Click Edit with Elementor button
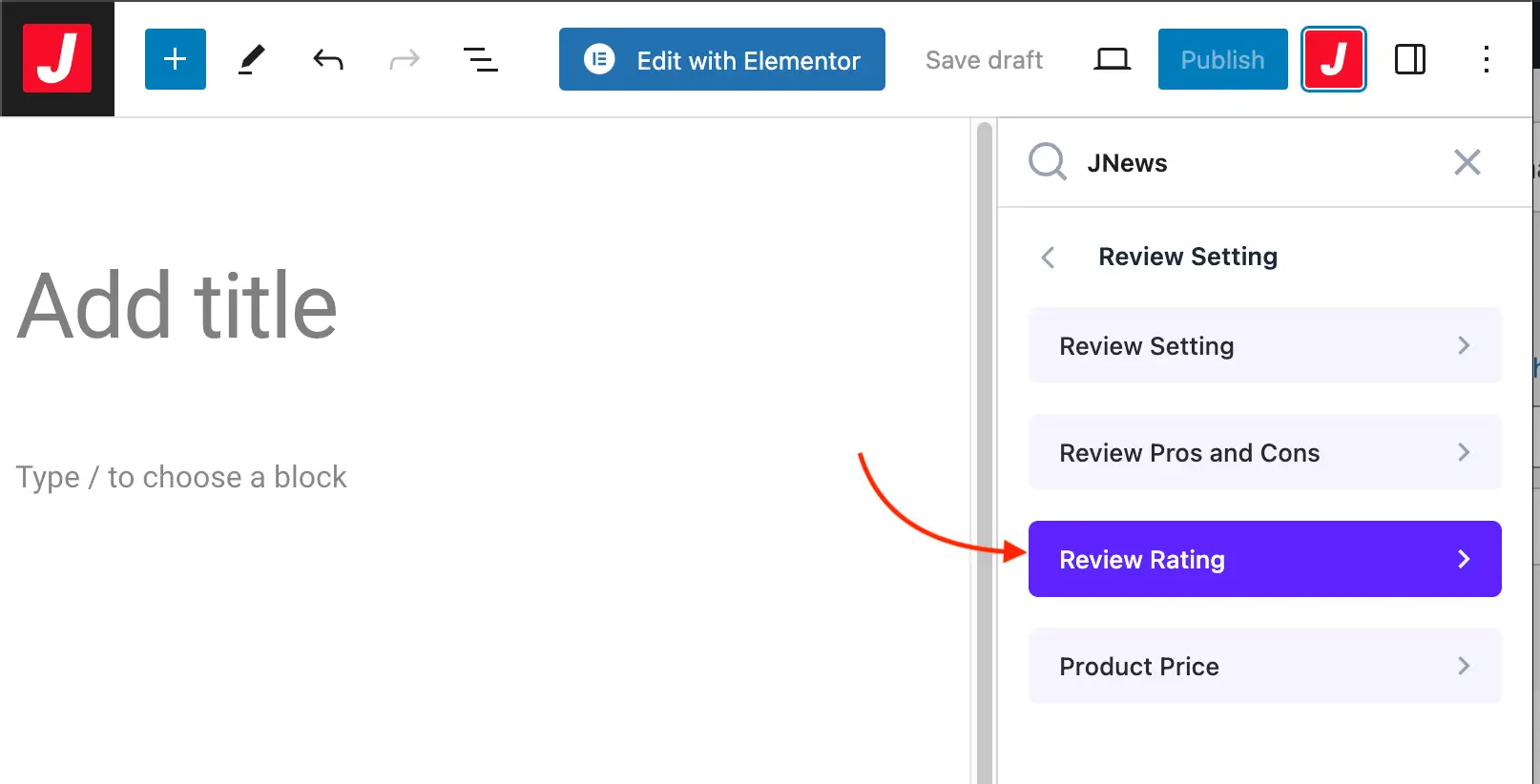The image size is (1540, 784). (721, 60)
